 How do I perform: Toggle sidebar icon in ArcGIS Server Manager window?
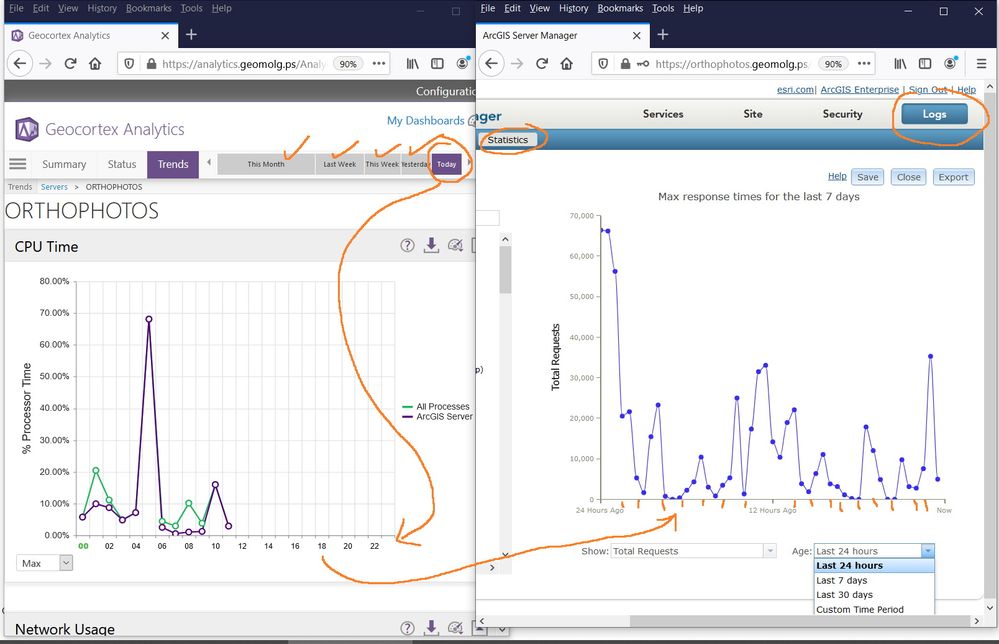(x=924, y=64)
